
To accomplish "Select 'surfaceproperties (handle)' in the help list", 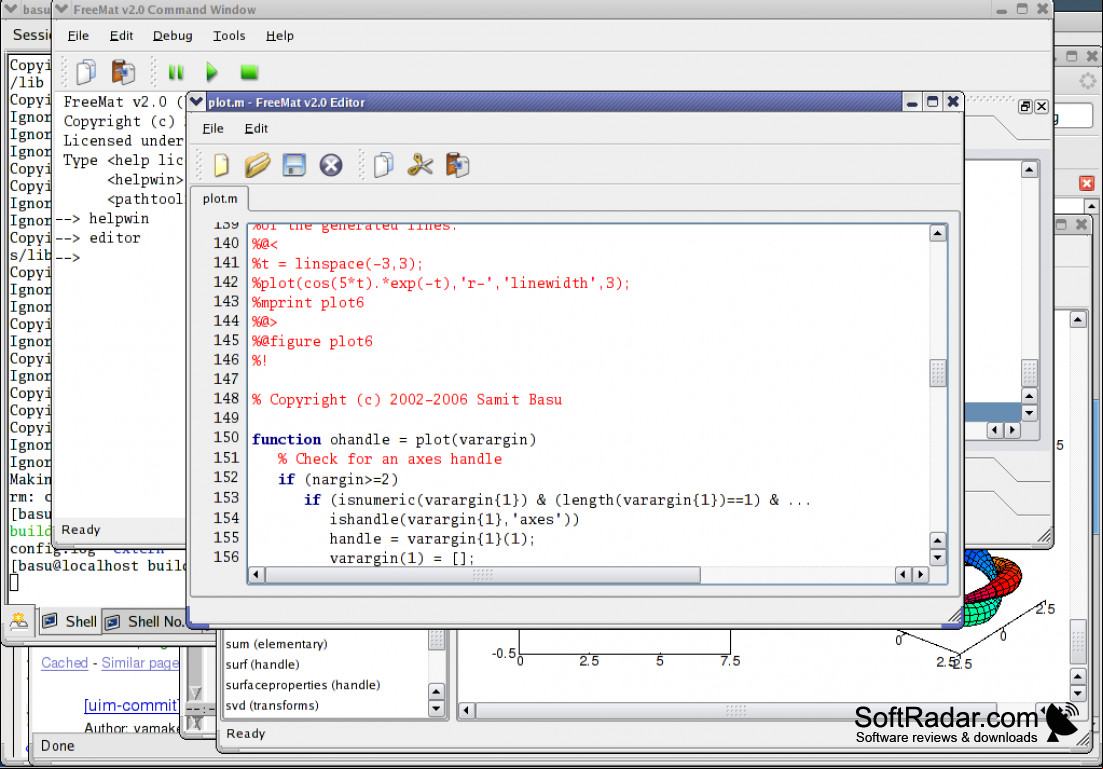I will (x=303, y=685).
